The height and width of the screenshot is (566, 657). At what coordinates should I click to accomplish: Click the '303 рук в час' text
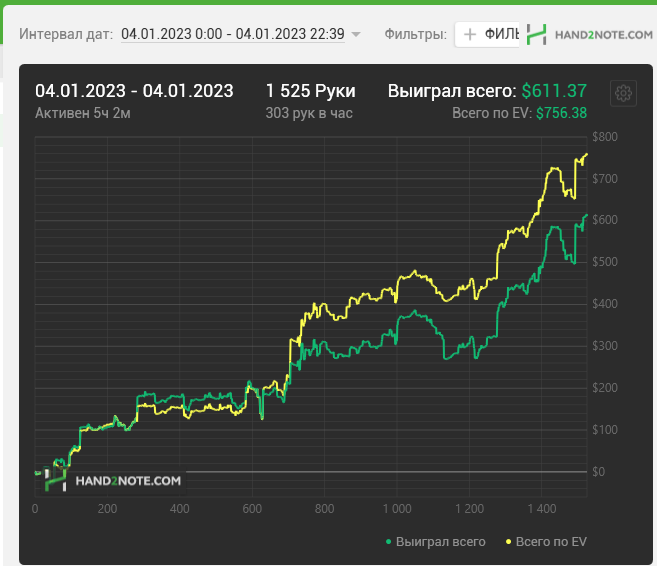click(309, 113)
